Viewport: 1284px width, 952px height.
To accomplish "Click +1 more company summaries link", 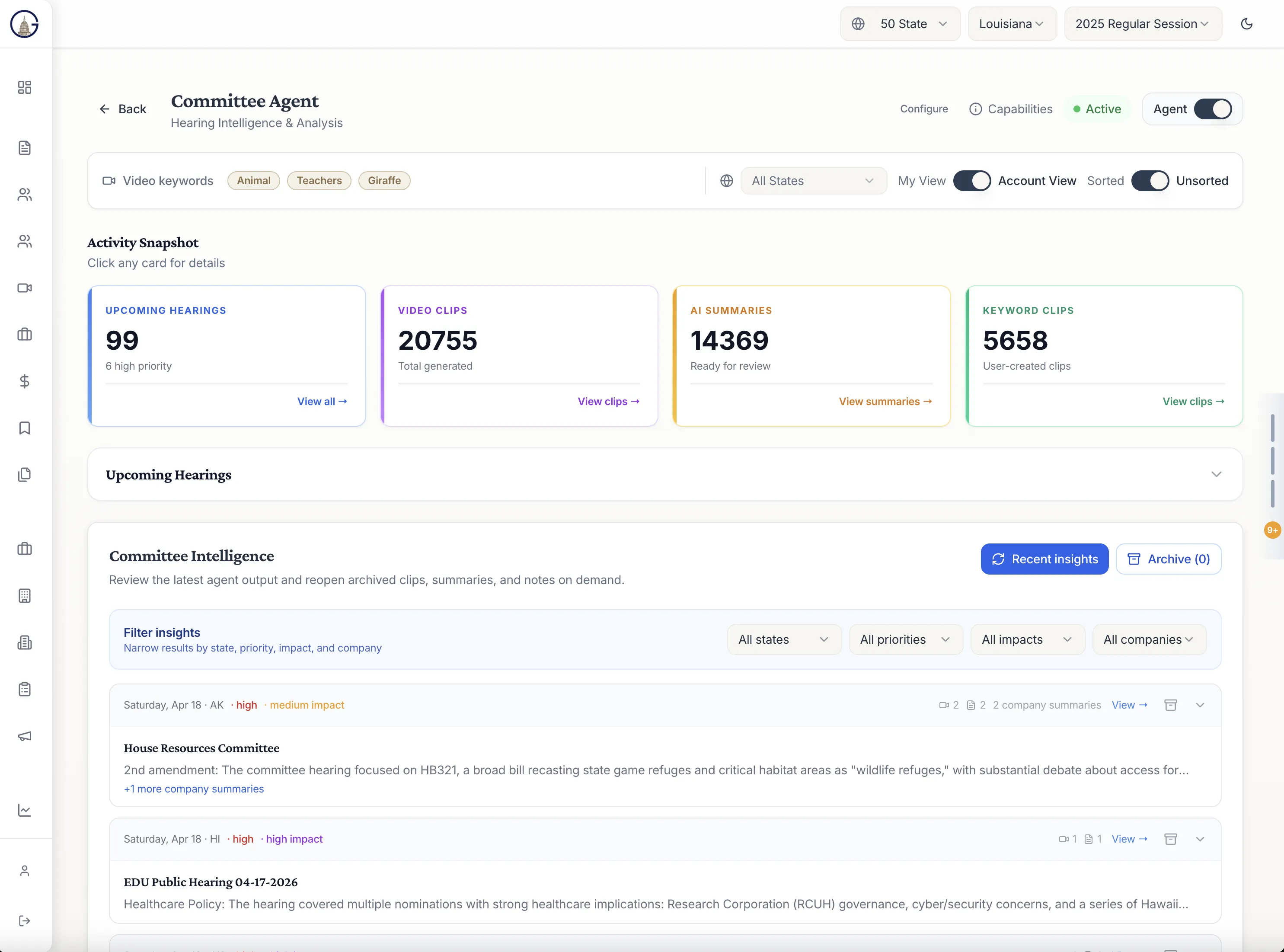I will click(x=194, y=788).
